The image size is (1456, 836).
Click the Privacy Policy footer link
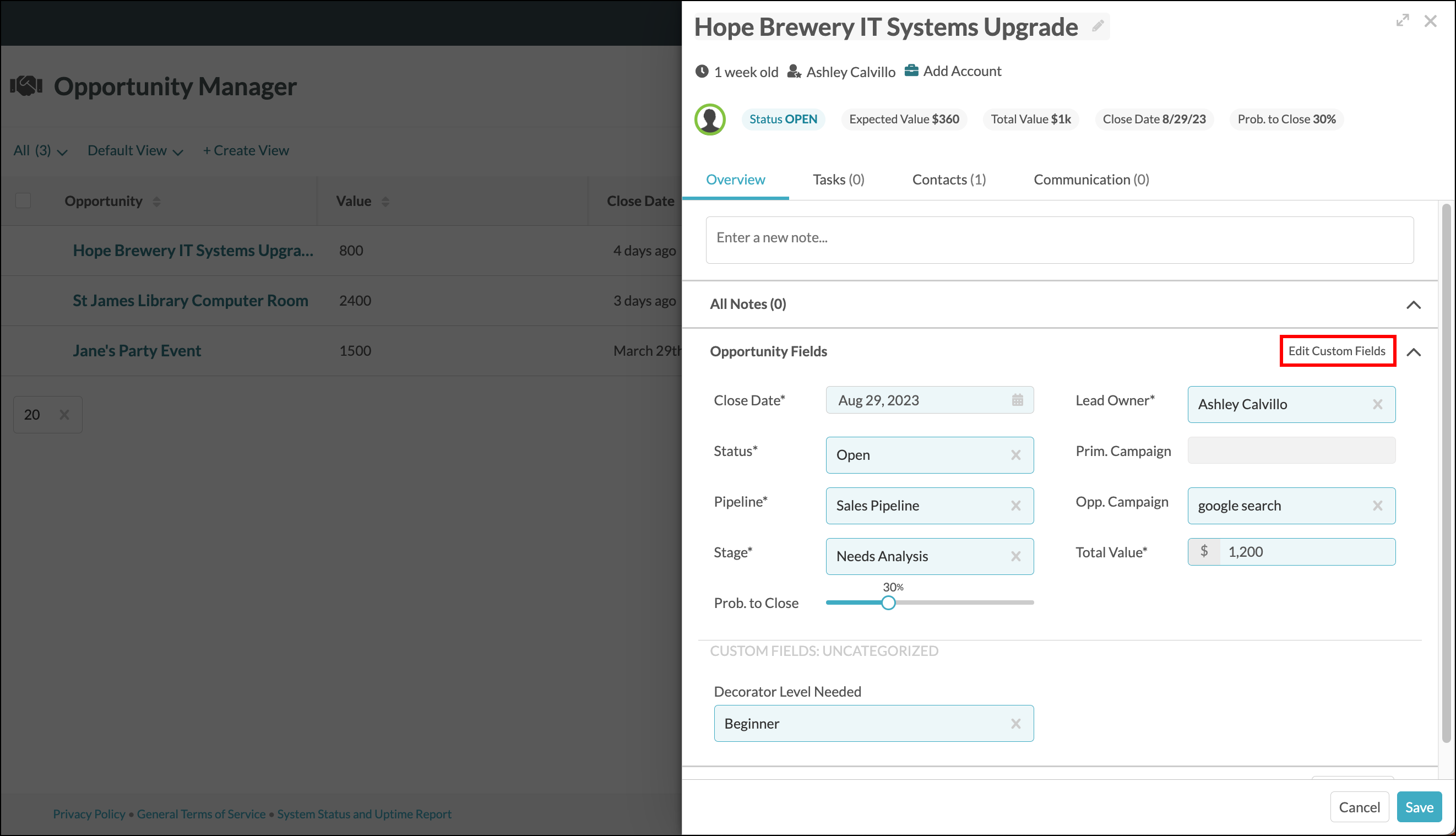pos(89,814)
